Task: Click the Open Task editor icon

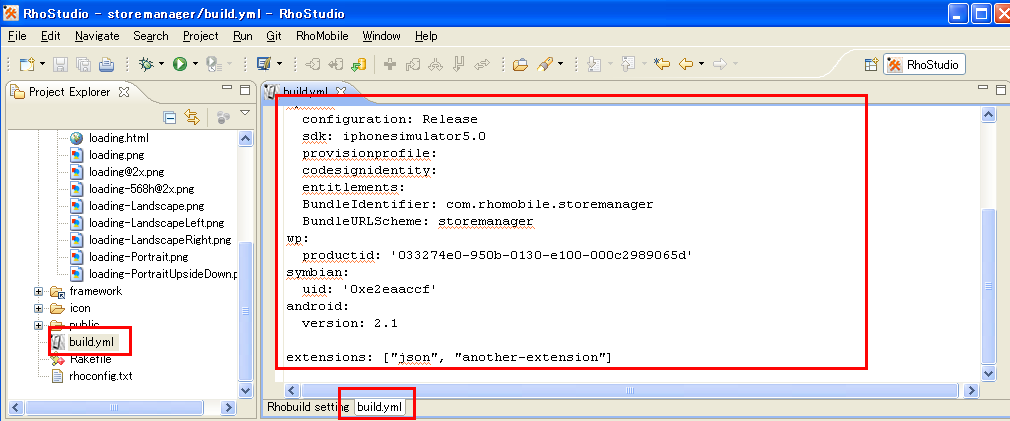Action: [x=263, y=64]
